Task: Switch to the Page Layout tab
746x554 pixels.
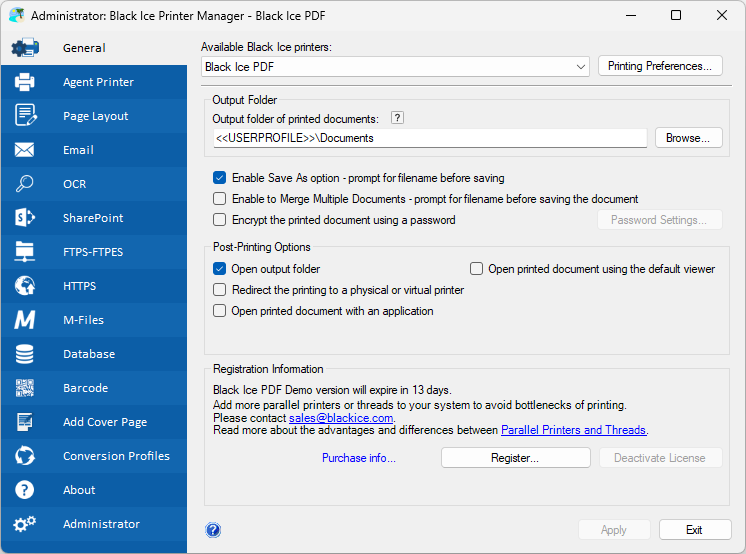Action: (95, 116)
